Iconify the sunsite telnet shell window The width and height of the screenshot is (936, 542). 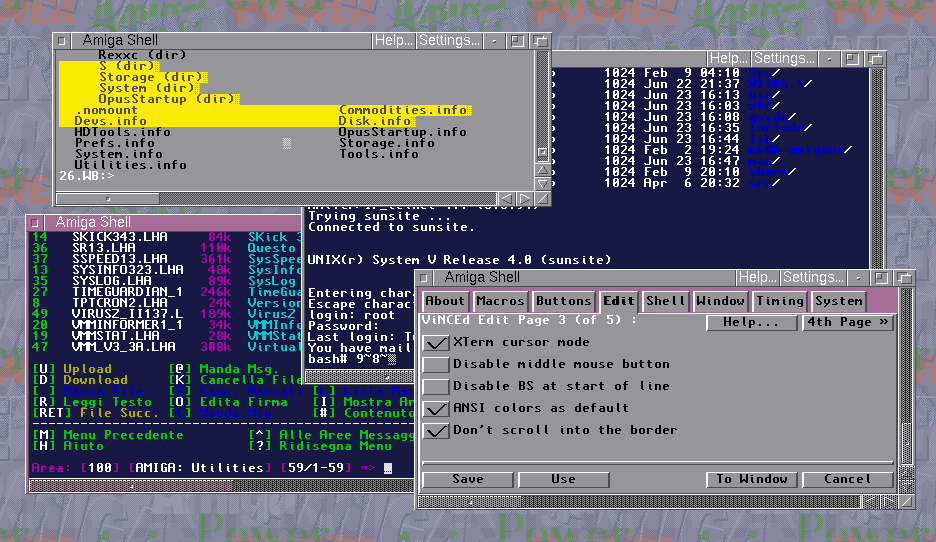pyautogui.click(x=829, y=58)
